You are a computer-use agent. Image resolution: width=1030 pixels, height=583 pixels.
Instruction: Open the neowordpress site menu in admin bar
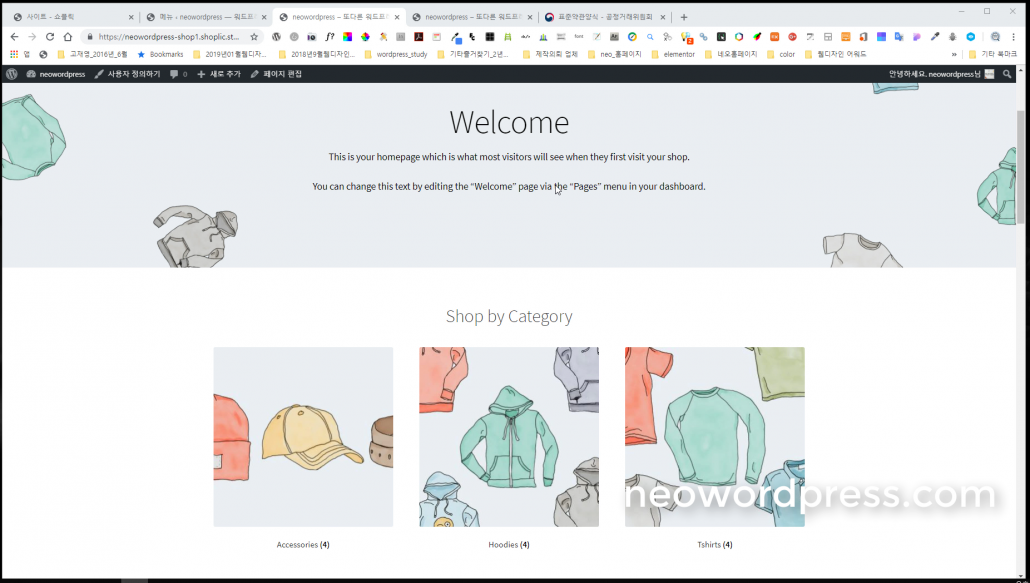coord(56,74)
